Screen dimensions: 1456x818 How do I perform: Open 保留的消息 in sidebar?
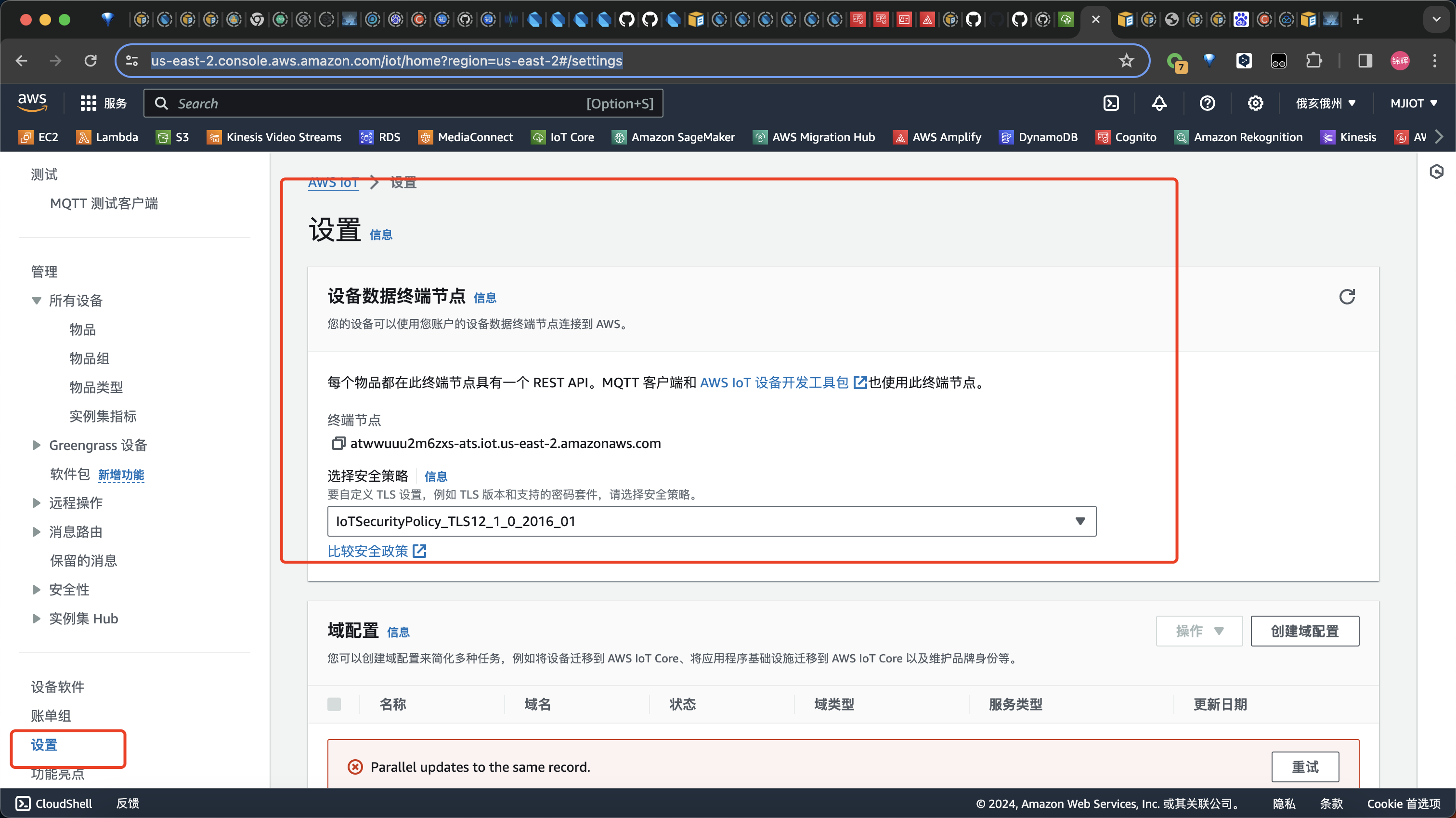pyautogui.click(x=84, y=561)
